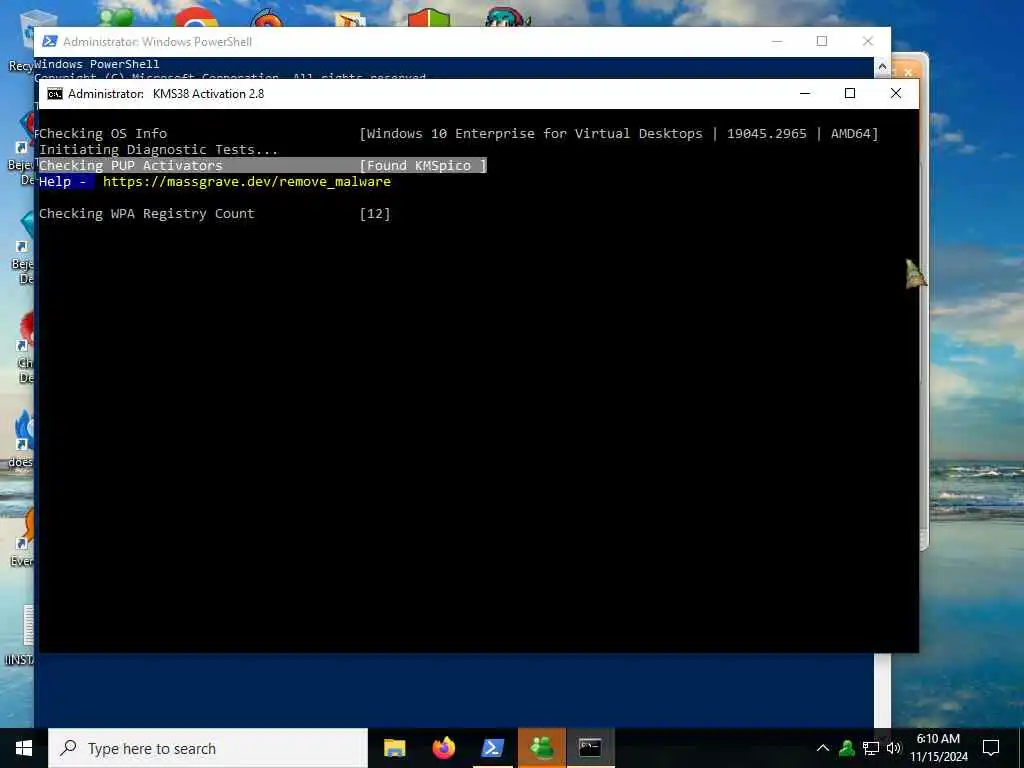Image resolution: width=1024 pixels, height=768 pixels.
Task: Click the "Help -" label
Action: [63, 182]
